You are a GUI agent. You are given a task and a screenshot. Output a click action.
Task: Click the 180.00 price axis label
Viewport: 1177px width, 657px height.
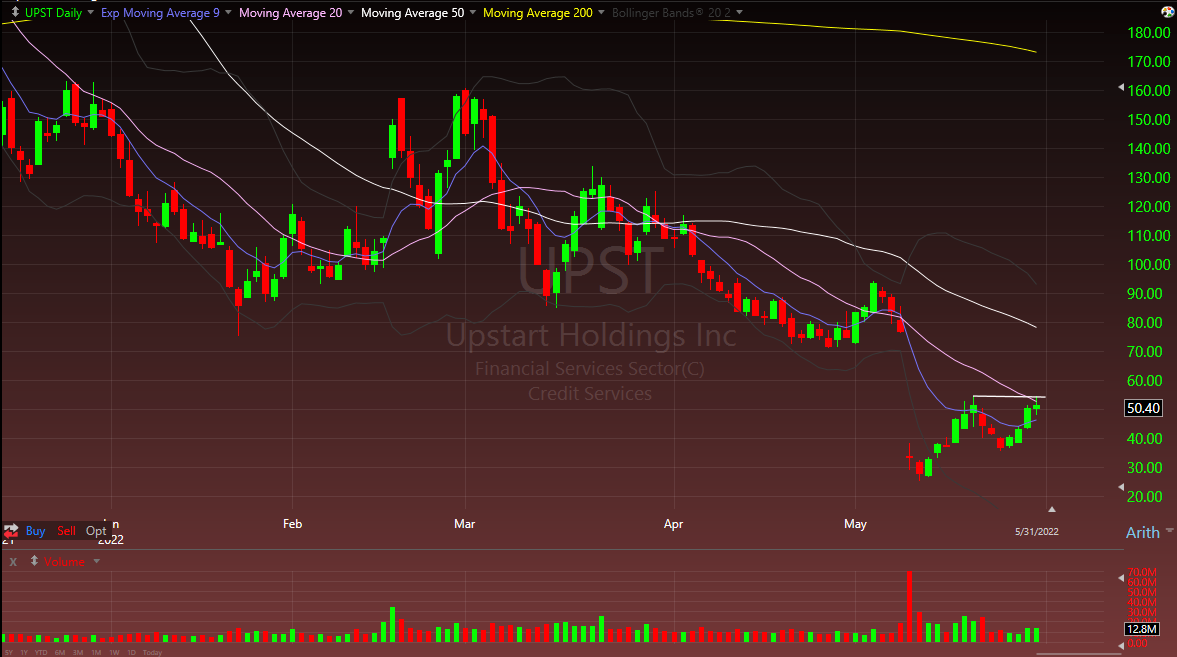pyautogui.click(x=1149, y=33)
